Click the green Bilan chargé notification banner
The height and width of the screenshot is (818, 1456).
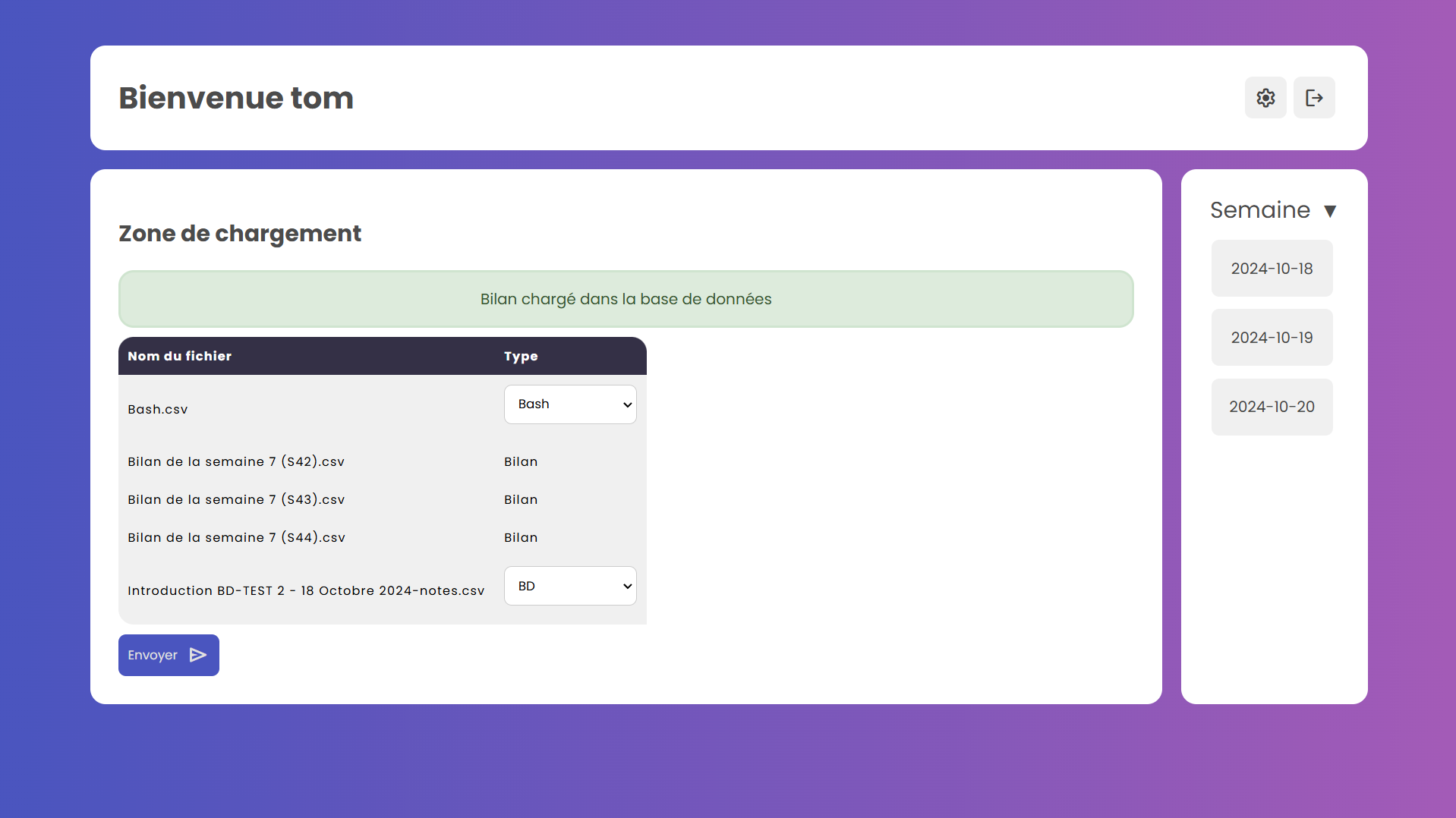pos(626,299)
